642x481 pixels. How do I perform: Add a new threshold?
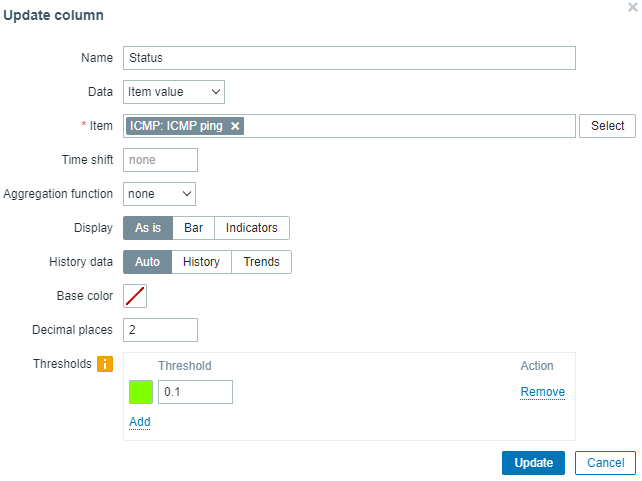coord(140,422)
